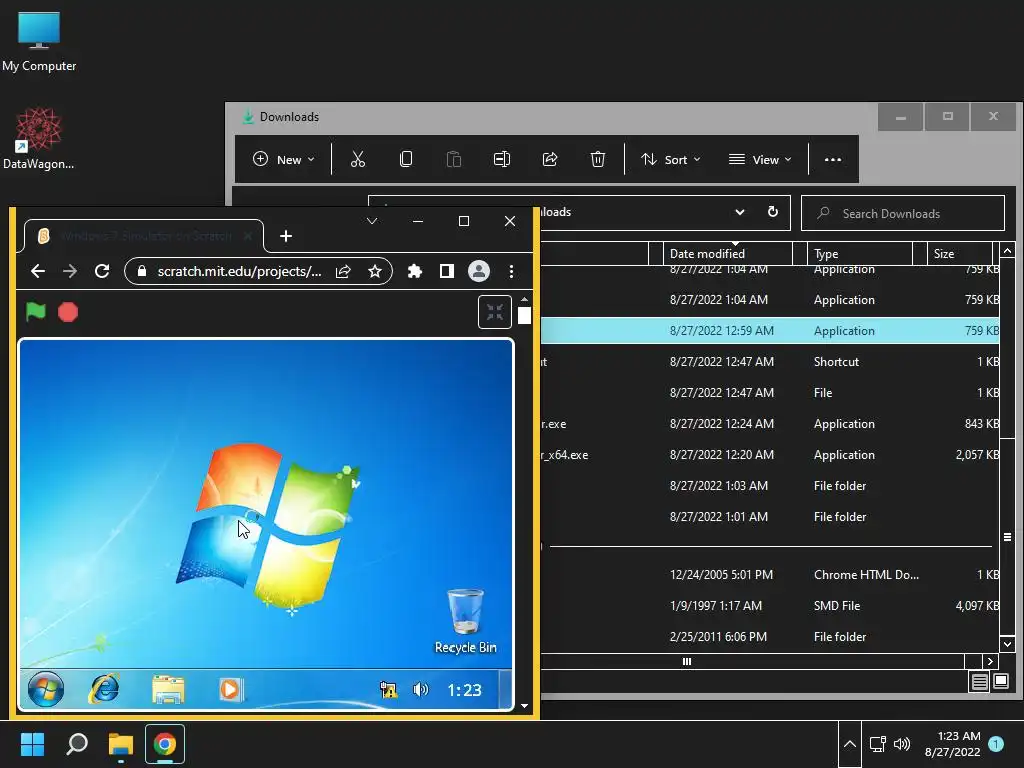Click the Recycle Bin in the simulator
This screenshot has height=768, width=1024.
[466, 620]
